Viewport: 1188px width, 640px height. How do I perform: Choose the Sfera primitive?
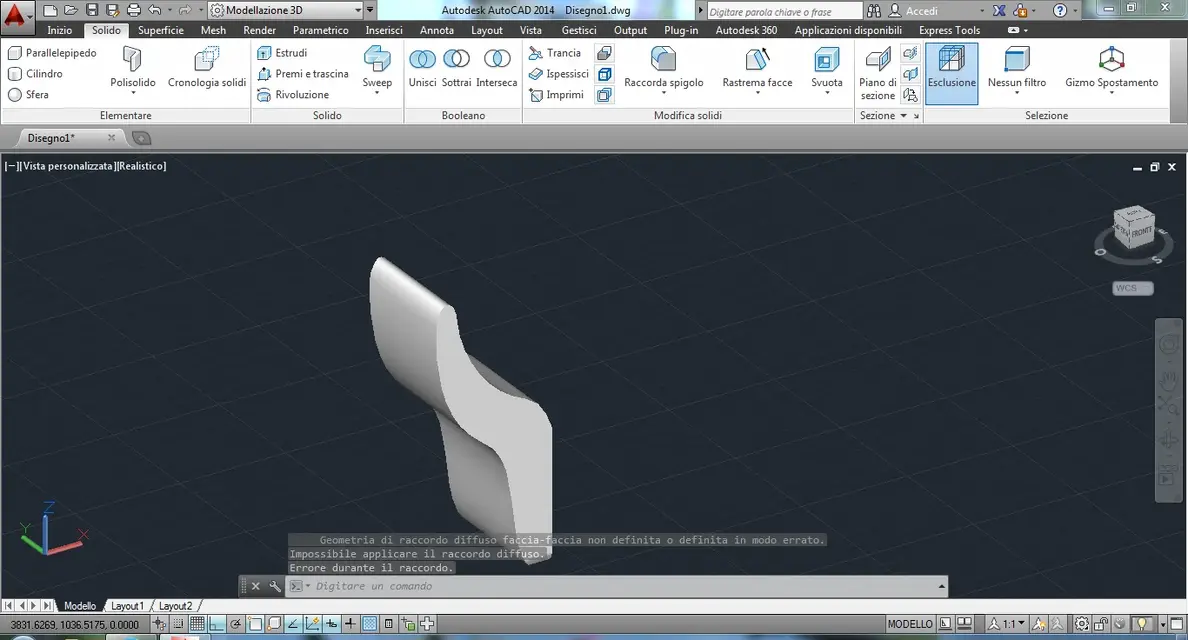(29, 95)
